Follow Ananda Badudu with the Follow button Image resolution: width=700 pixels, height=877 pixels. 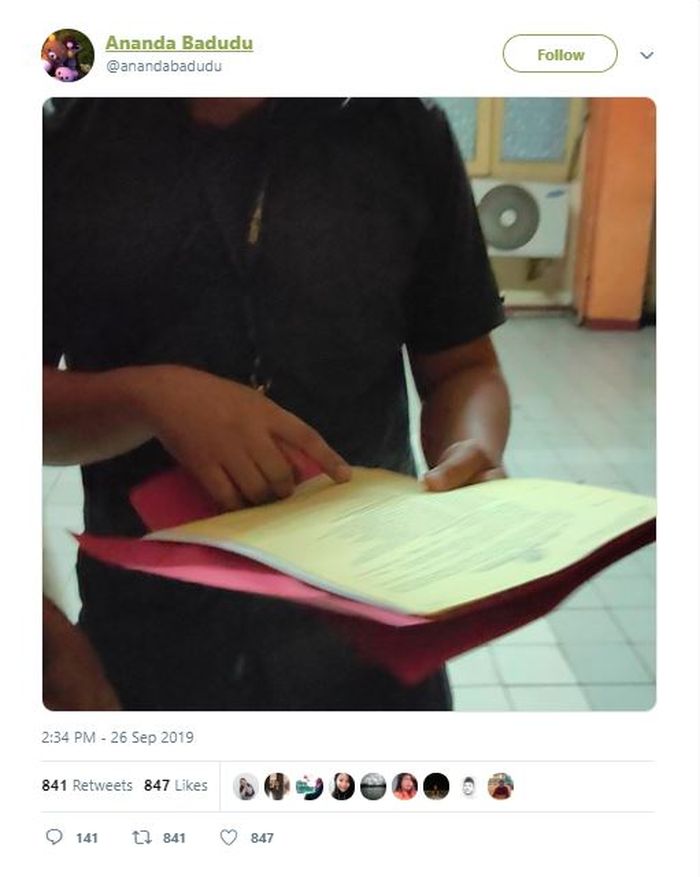tap(560, 54)
